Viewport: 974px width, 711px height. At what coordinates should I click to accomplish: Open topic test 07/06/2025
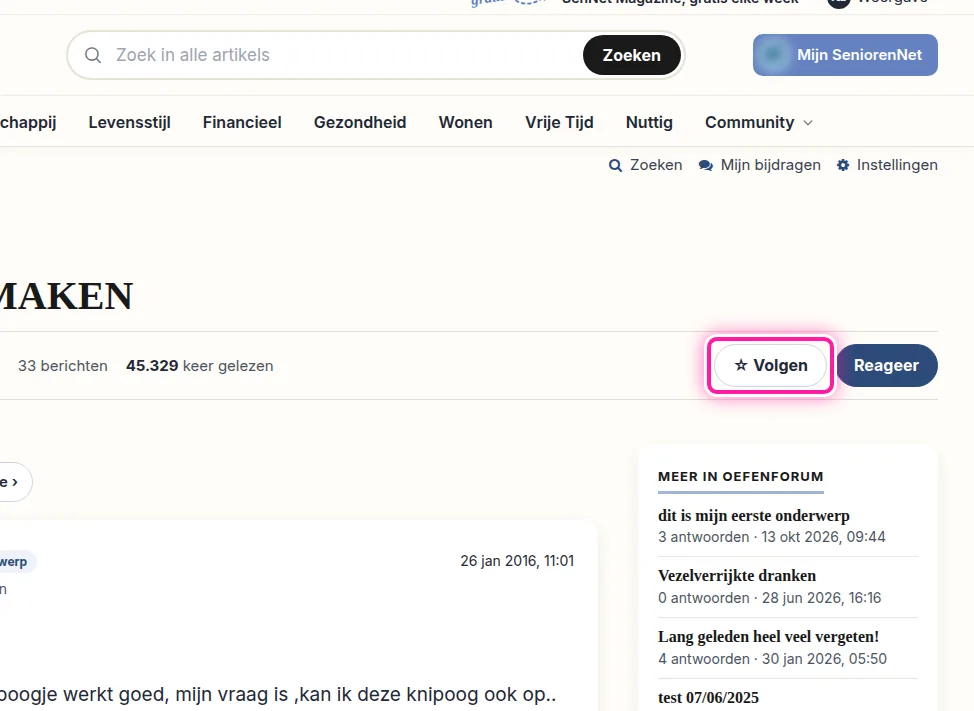point(708,697)
